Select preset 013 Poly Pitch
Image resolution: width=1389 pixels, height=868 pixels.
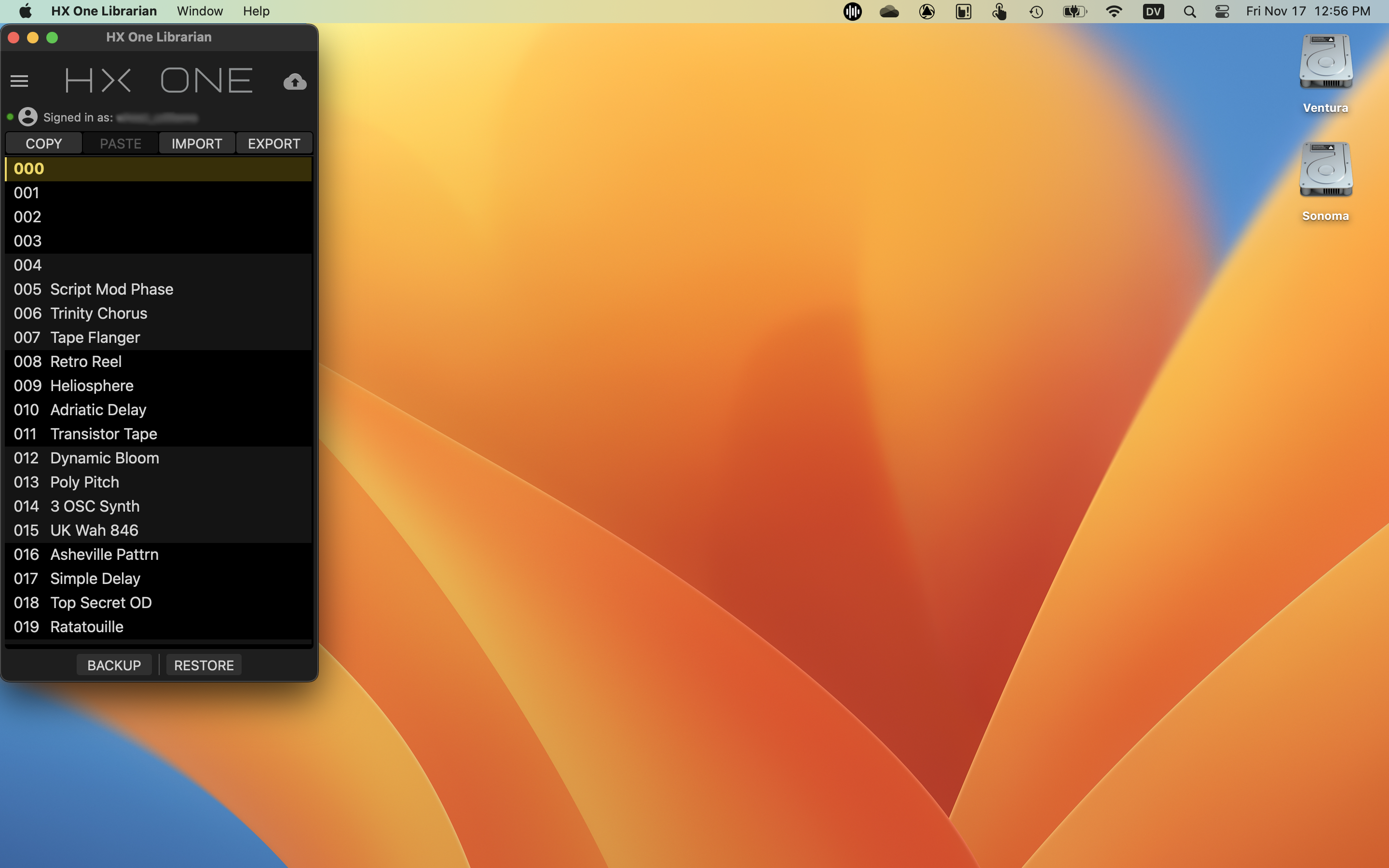pos(158,482)
